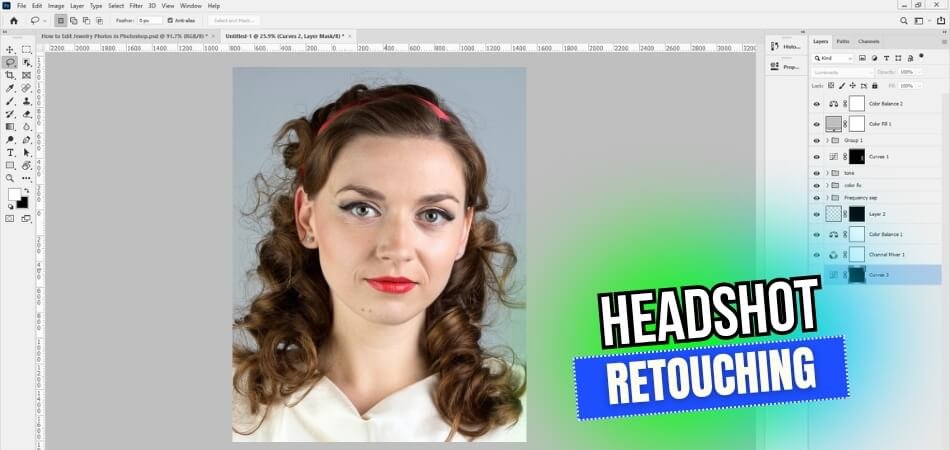950x450 pixels.
Task: Go to the Home screen
Action: point(13,21)
